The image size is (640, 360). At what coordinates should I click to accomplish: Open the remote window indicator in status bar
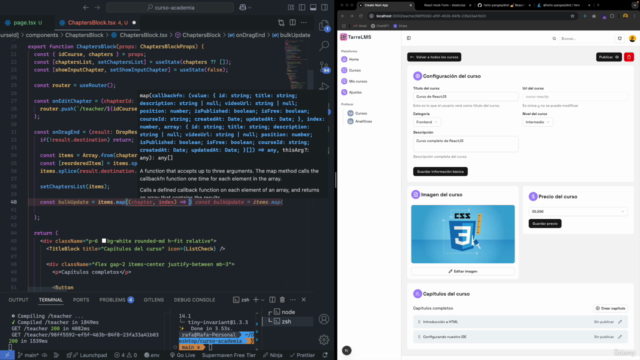[7, 355]
